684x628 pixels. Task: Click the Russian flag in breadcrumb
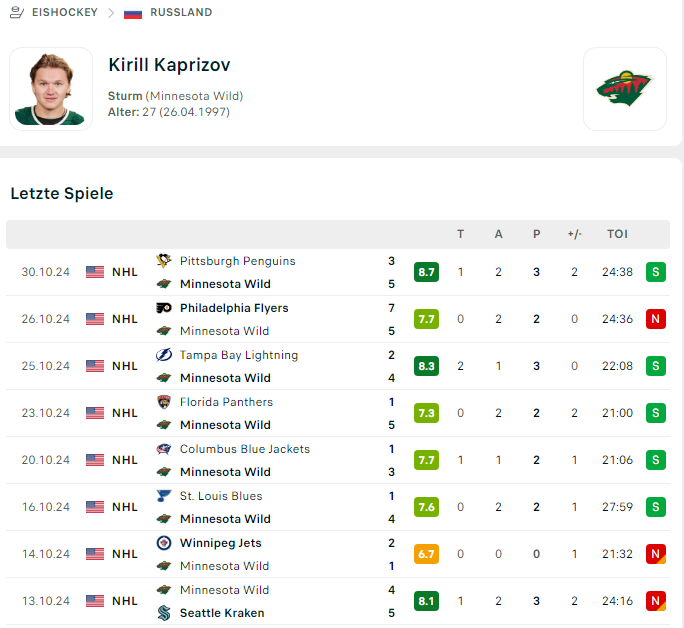pos(132,13)
